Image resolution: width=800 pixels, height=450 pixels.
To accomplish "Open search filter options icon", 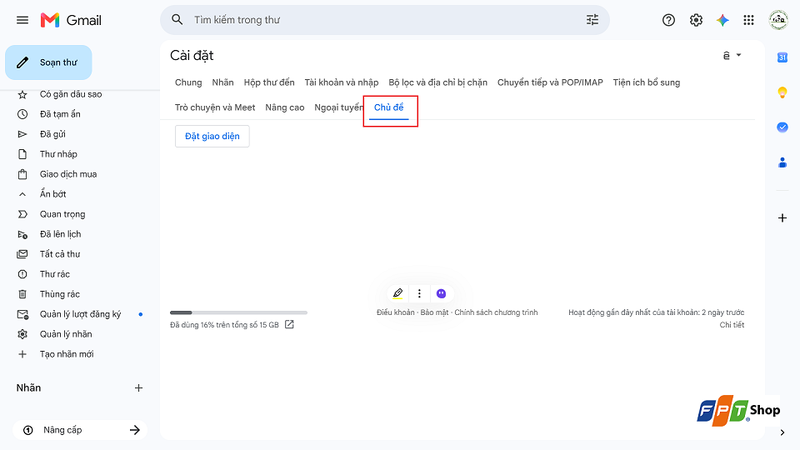I will pyautogui.click(x=592, y=20).
